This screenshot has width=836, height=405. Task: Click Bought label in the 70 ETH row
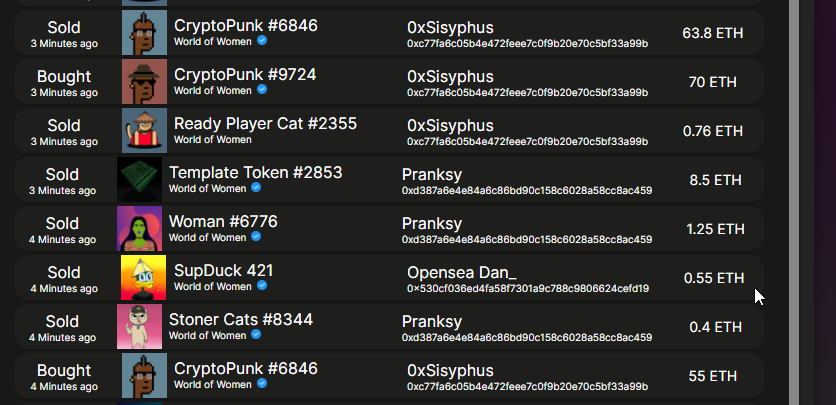pyautogui.click(x=64, y=77)
